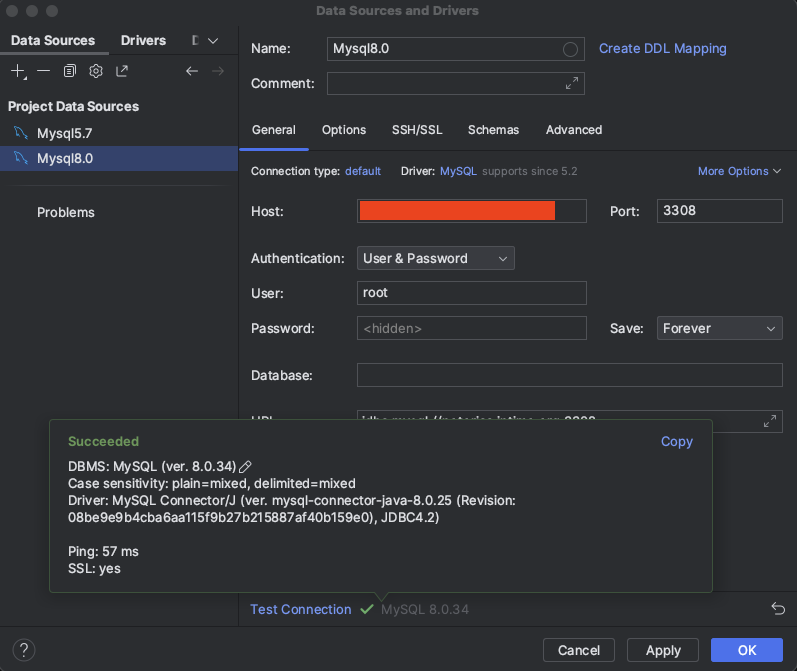Click the OK button
Screen dimensions: 797x671
click(x=747, y=650)
